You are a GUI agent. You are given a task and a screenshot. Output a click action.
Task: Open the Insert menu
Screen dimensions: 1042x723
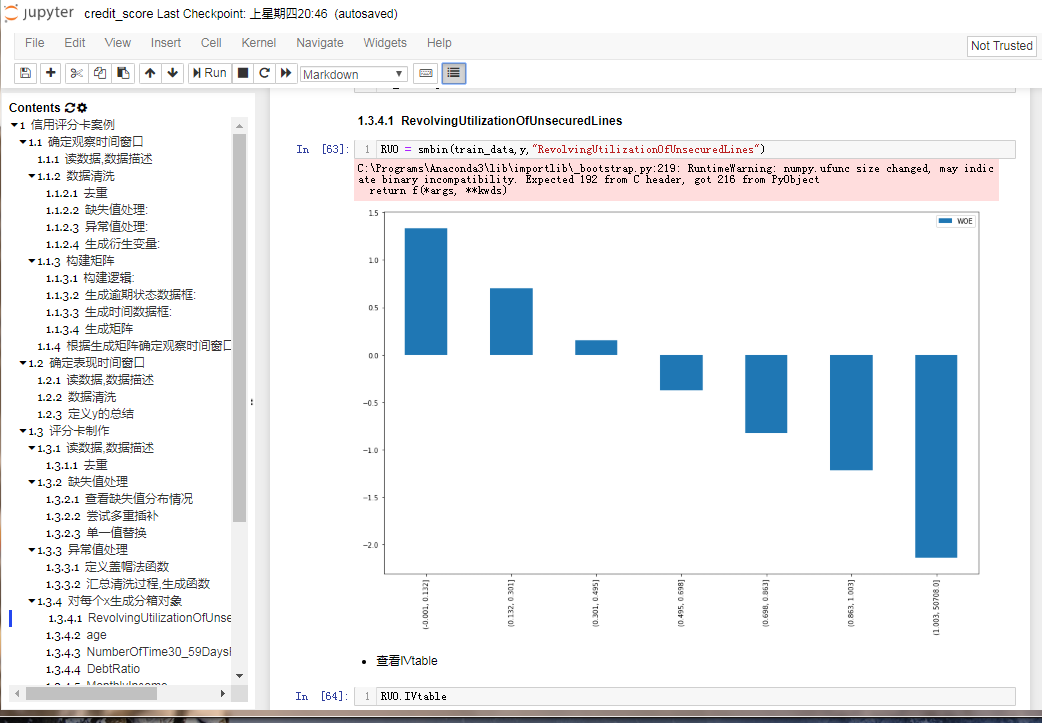click(165, 43)
